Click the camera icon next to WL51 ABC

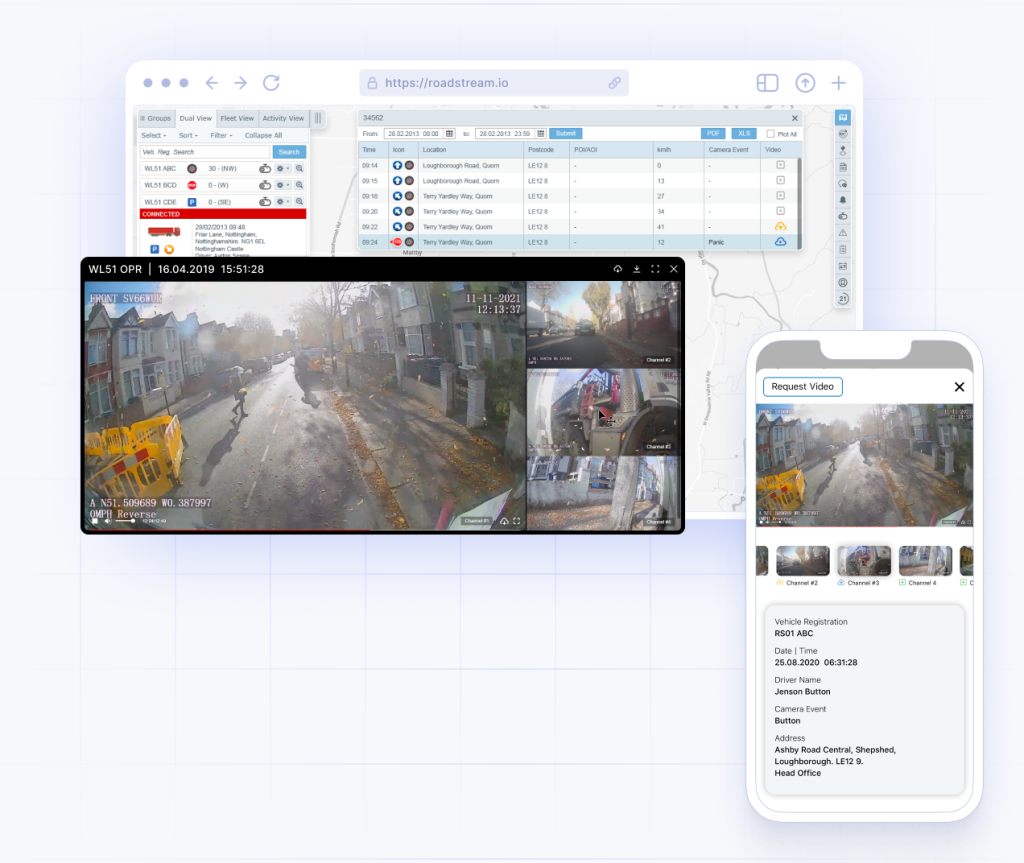pos(264,168)
